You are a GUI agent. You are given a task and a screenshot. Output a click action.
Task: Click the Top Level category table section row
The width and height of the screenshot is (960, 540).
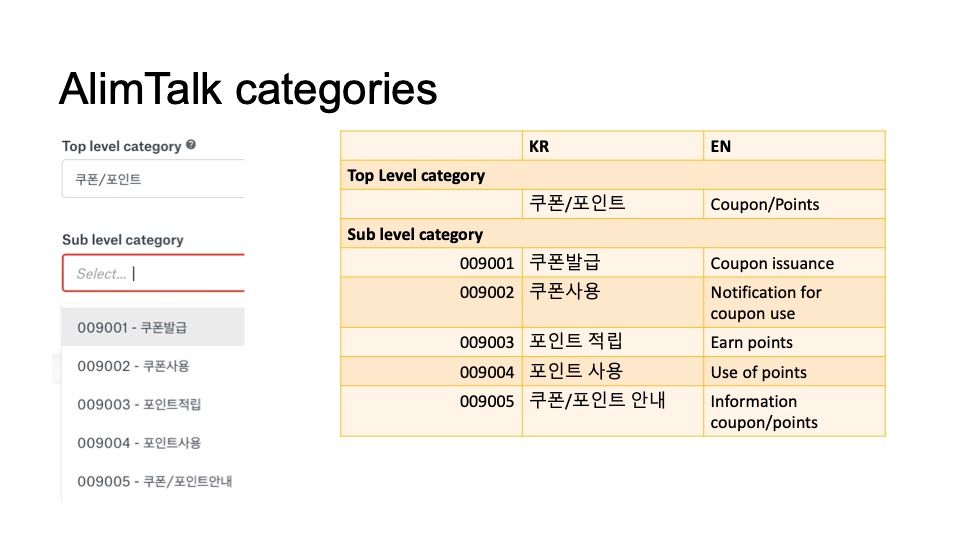tap(613, 175)
